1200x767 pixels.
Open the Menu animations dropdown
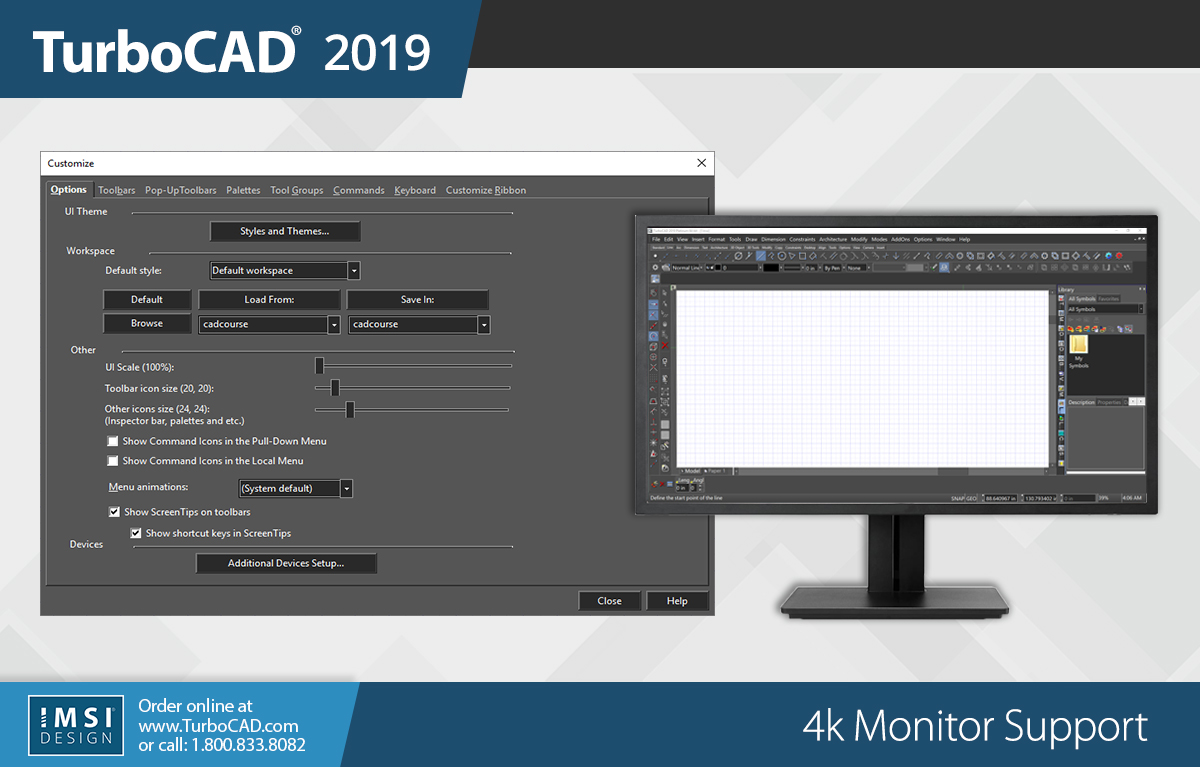pyautogui.click(x=347, y=488)
